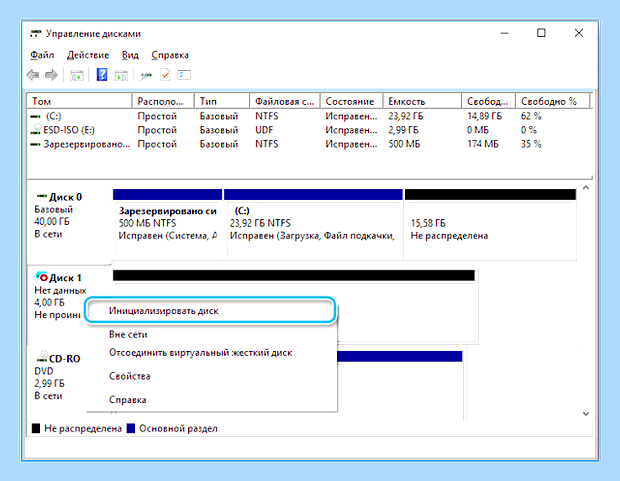620x481 pixels.
Task: Toggle the action pane toolbar icon
Action: click(121, 75)
